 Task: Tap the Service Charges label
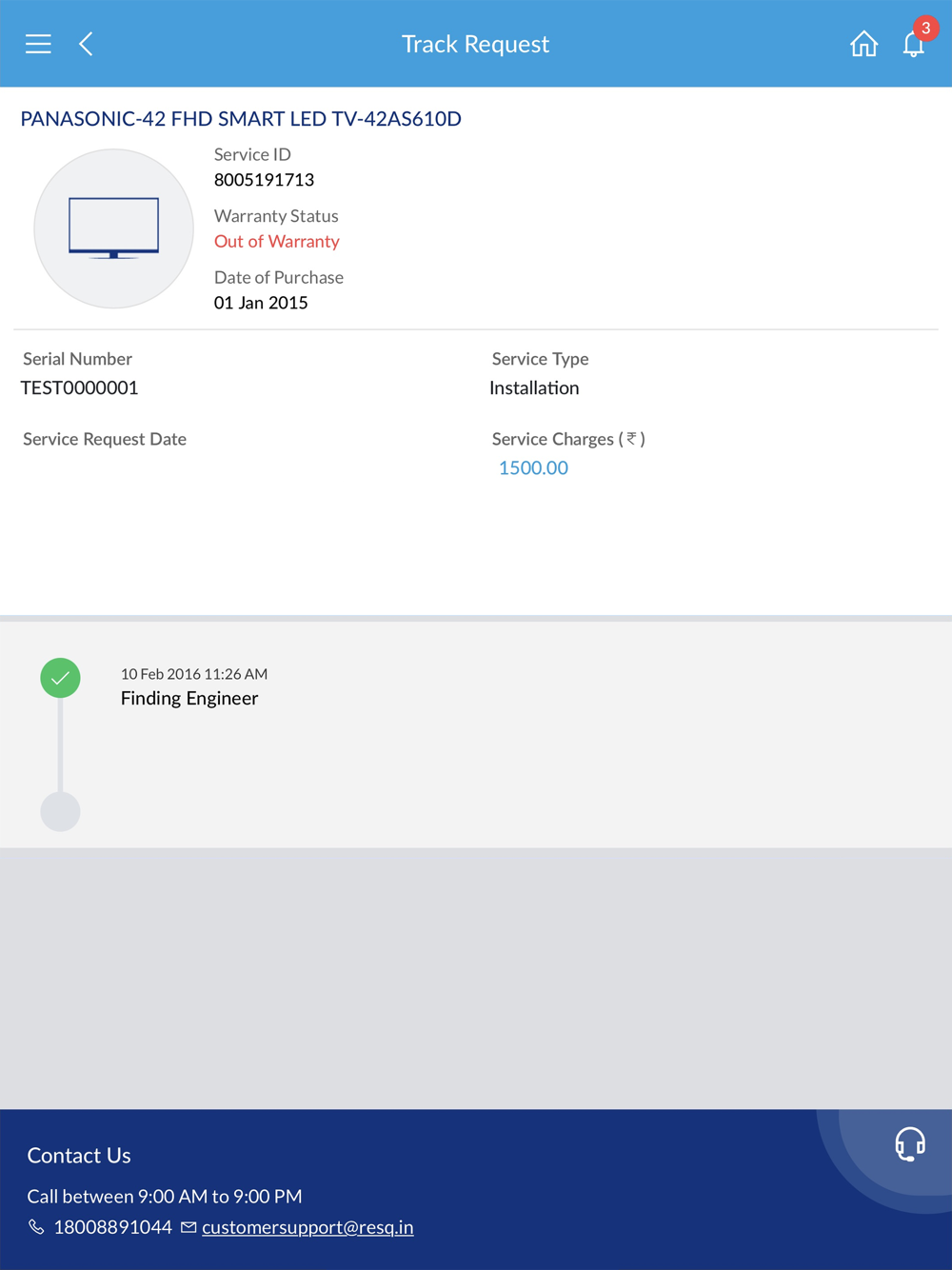pyautogui.click(x=568, y=439)
